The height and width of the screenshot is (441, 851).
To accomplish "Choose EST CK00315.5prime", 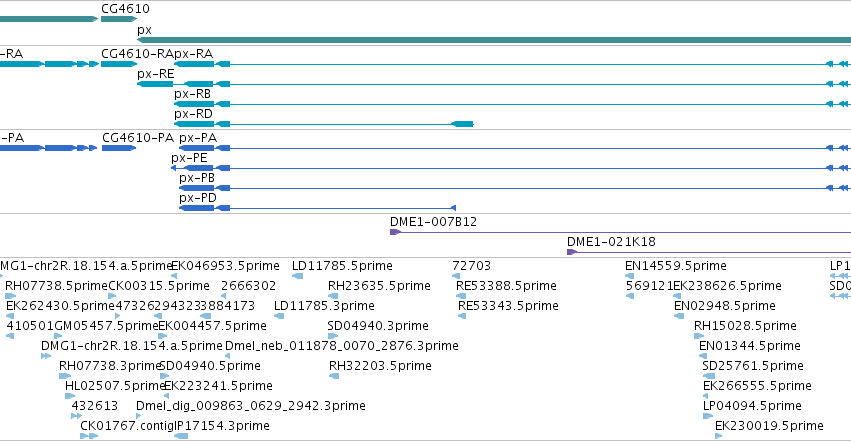I will tap(159, 286).
